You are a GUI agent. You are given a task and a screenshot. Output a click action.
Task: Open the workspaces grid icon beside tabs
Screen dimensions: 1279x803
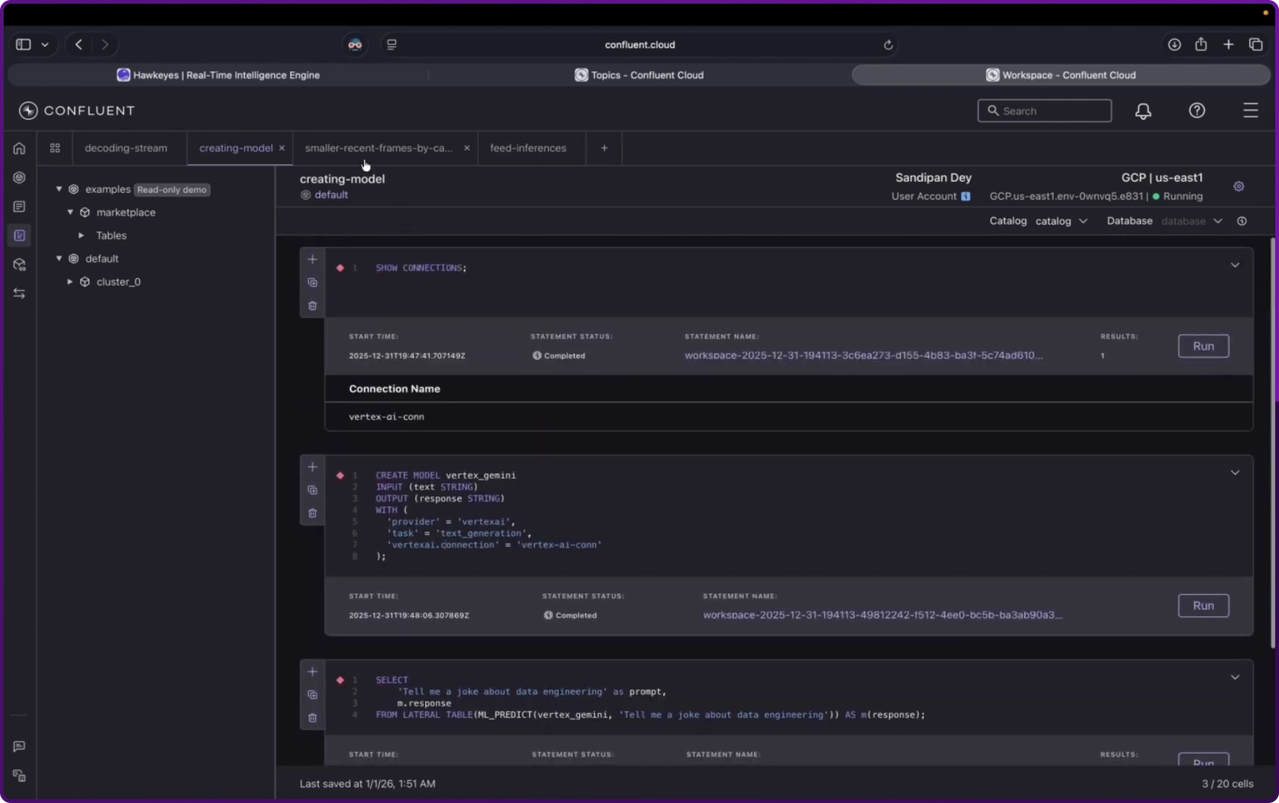pyautogui.click(x=55, y=148)
